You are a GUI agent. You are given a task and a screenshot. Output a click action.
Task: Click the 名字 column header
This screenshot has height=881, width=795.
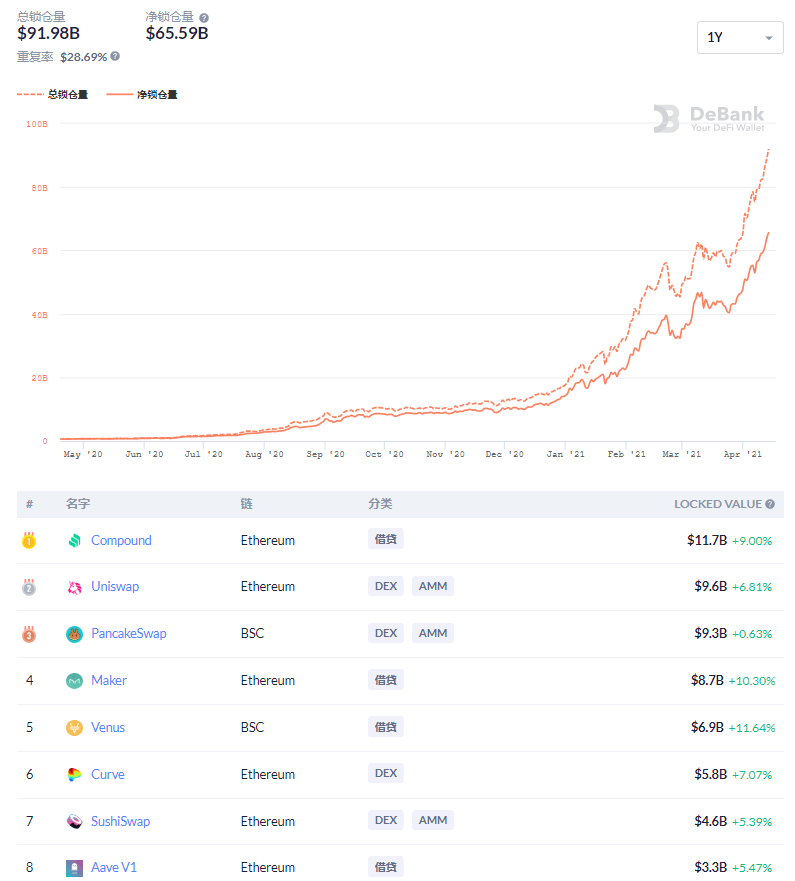tap(78, 504)
